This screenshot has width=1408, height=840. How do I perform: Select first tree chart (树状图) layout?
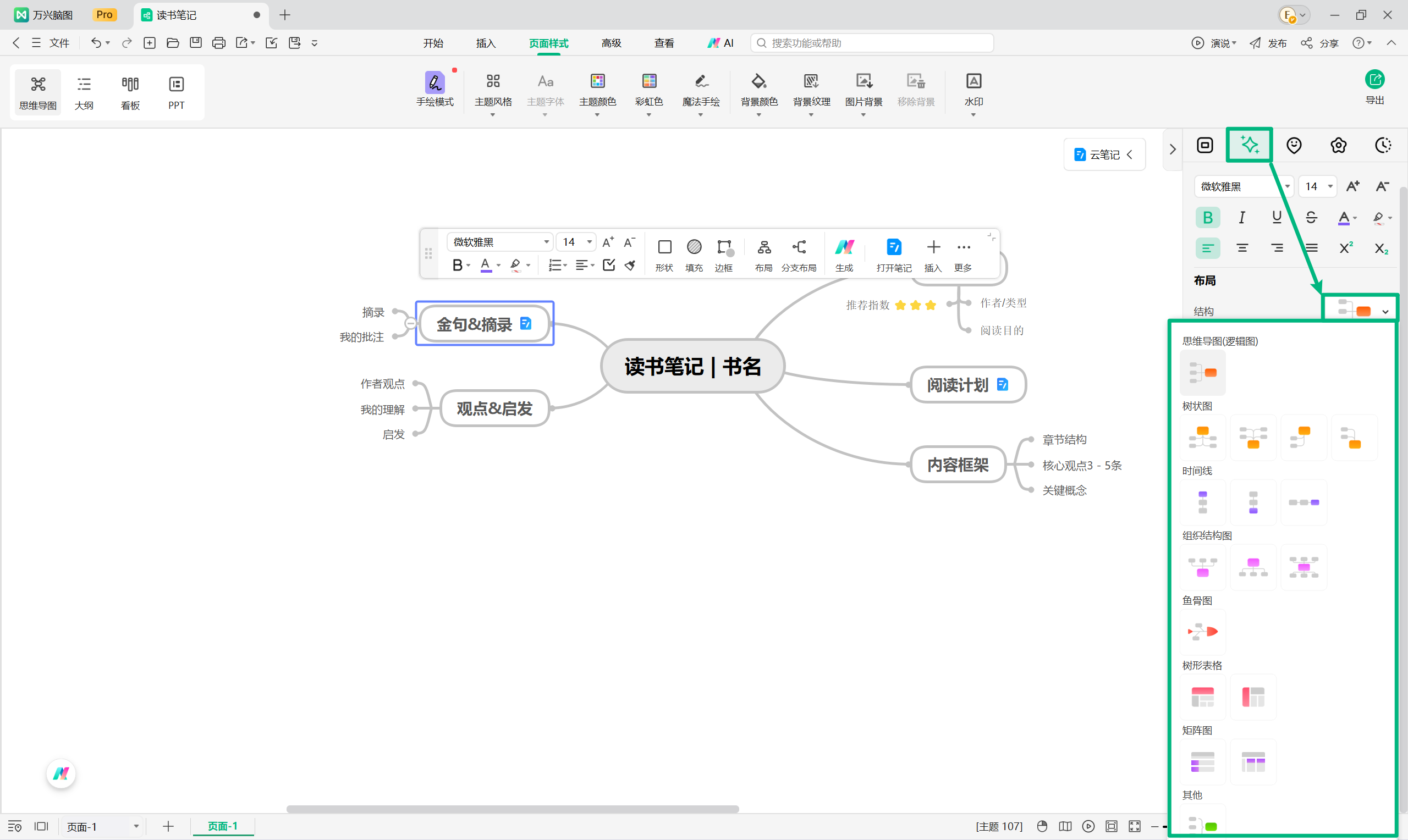point(1202,438)
